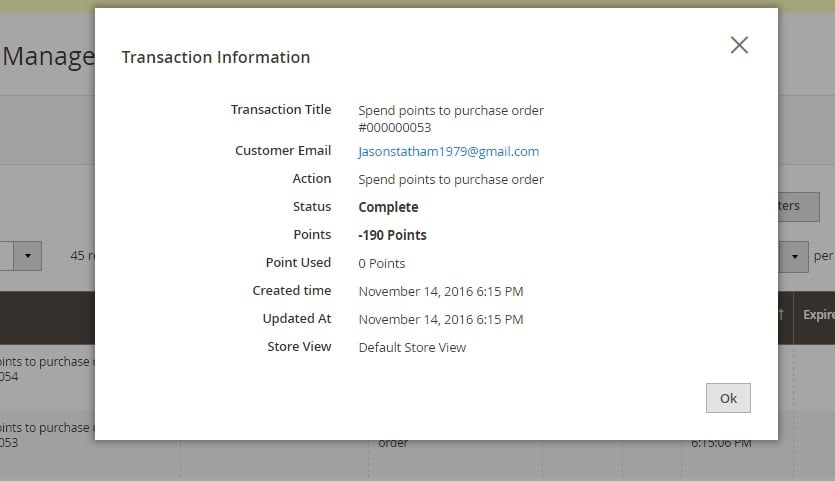The height and width of the screenshot is (481, 835).
Task: Click the Manage page heading behind the dialog
Action: (47, 56)
